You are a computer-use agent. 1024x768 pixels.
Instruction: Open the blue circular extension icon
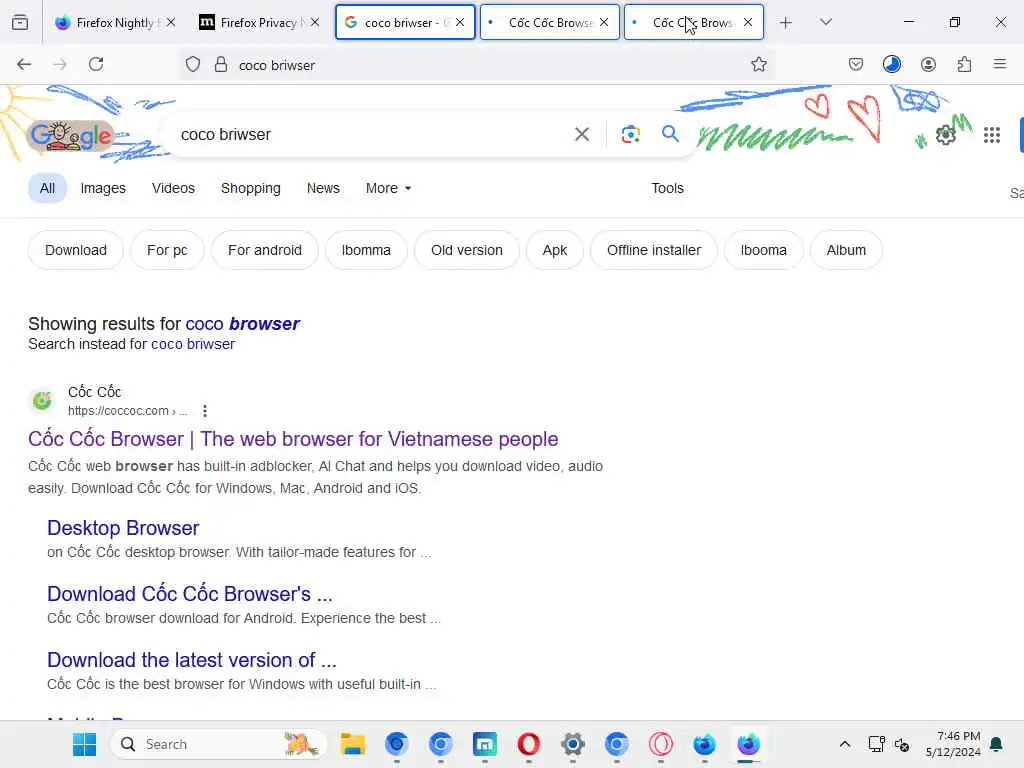pos(891,64)
